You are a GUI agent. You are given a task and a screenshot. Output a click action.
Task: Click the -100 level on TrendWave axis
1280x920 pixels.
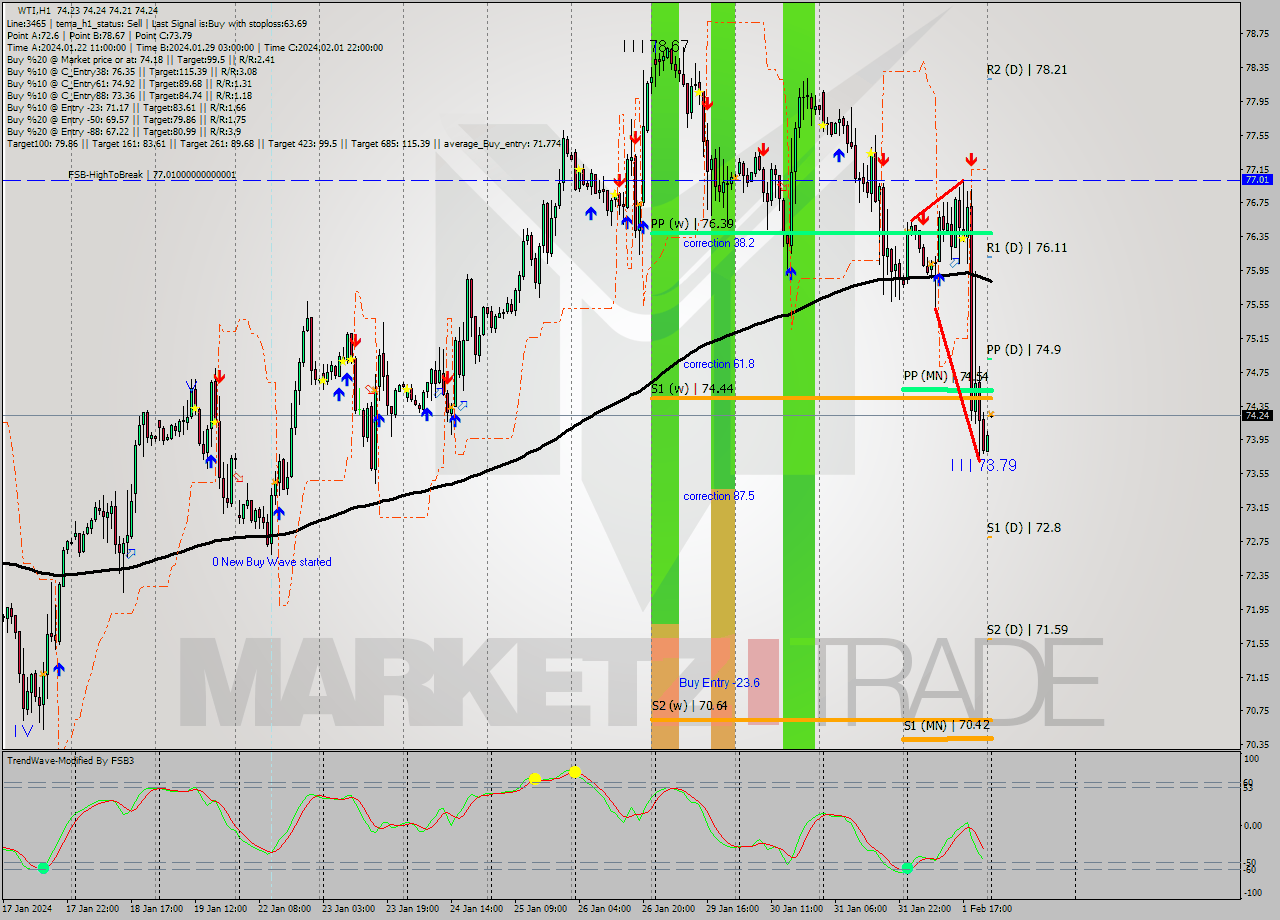1255,891
